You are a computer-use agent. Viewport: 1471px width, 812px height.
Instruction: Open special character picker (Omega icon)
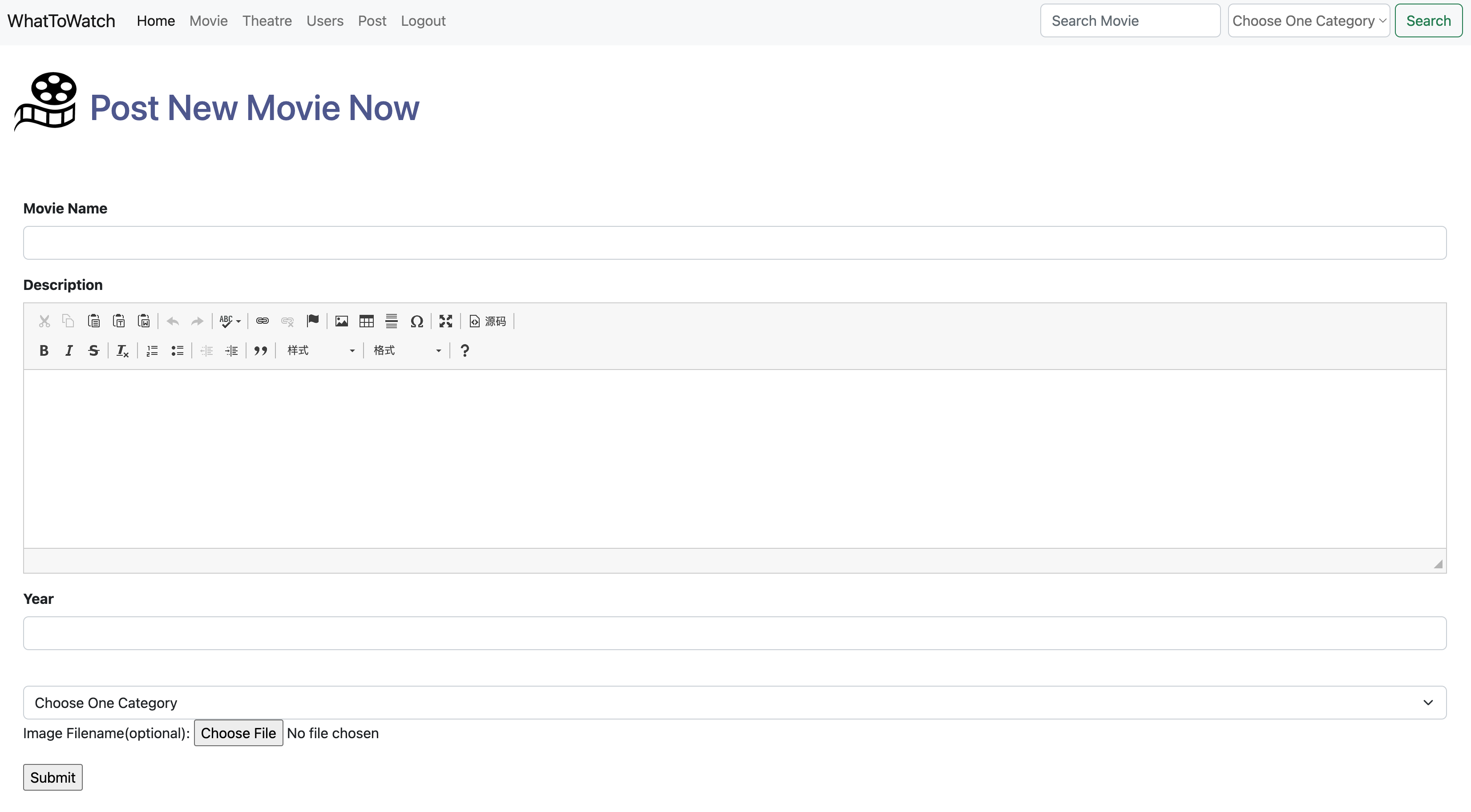(x=417, y=321)
